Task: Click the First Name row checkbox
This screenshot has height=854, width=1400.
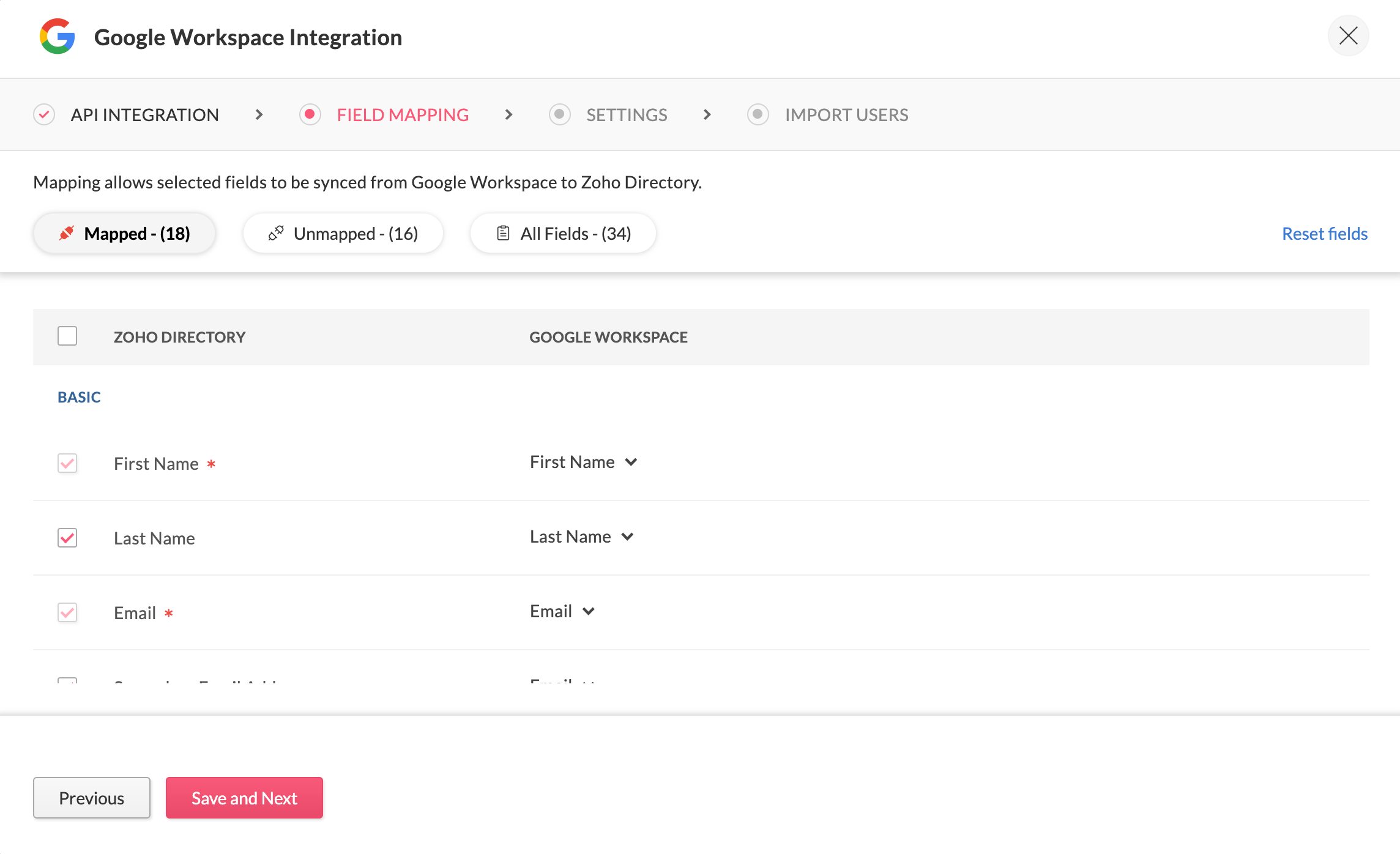Action: (67, 463)
